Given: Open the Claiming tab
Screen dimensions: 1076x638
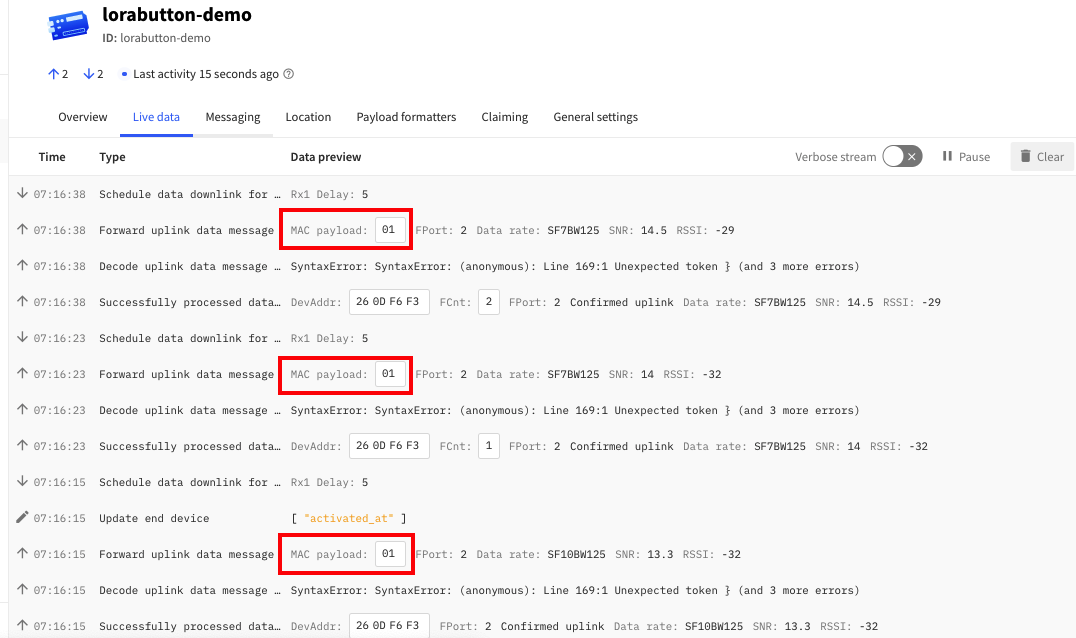Looking at the screenshot, I should 504,117.
